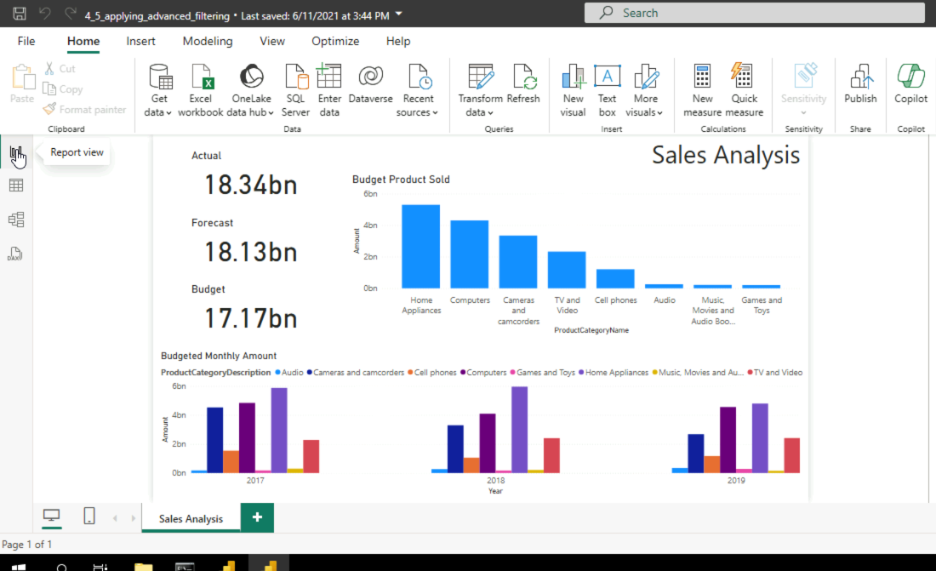Switch to the Insert ribbon tab

pyautogui.click(x=141, y=41)
